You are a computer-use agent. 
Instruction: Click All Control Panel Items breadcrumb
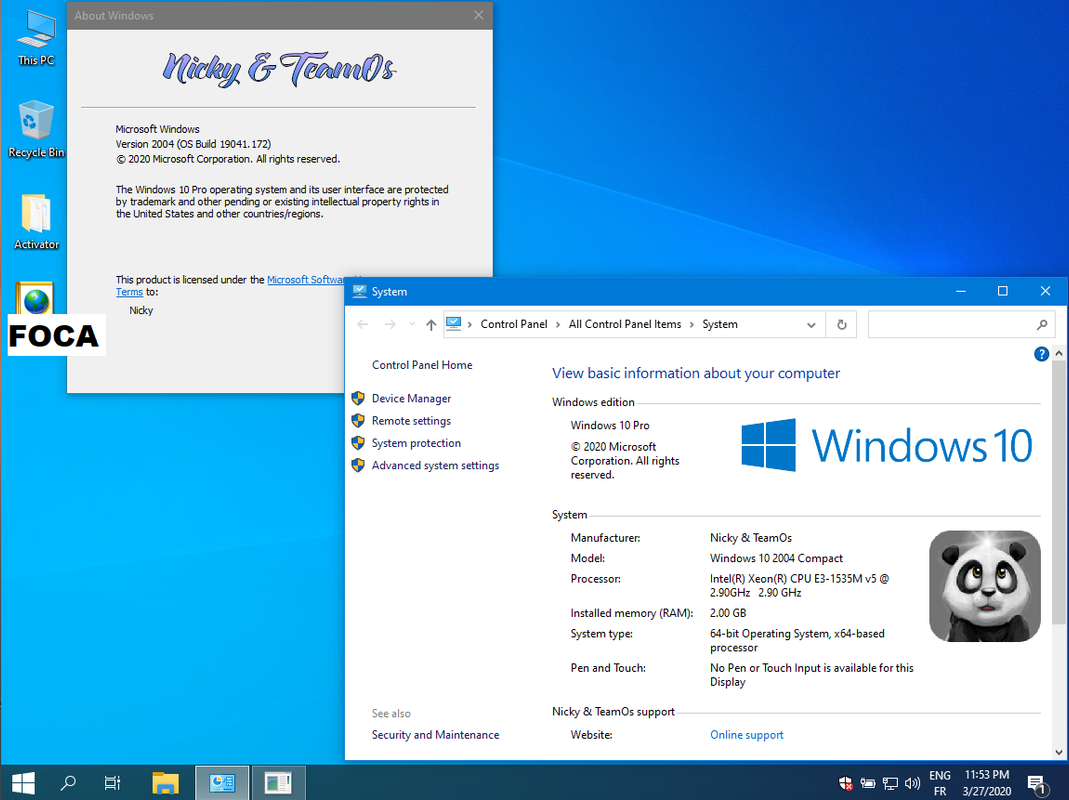(624, 324)
